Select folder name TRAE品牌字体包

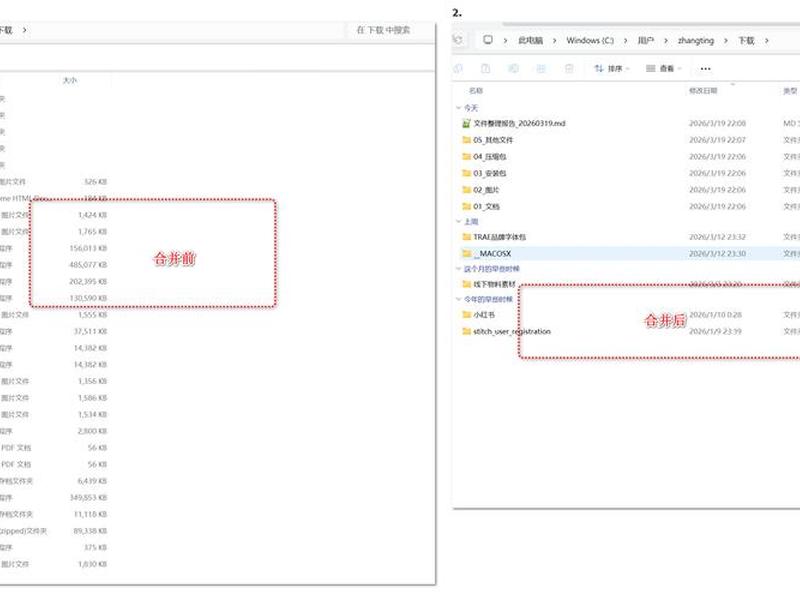pyautogui.click(x=499, y=237)
